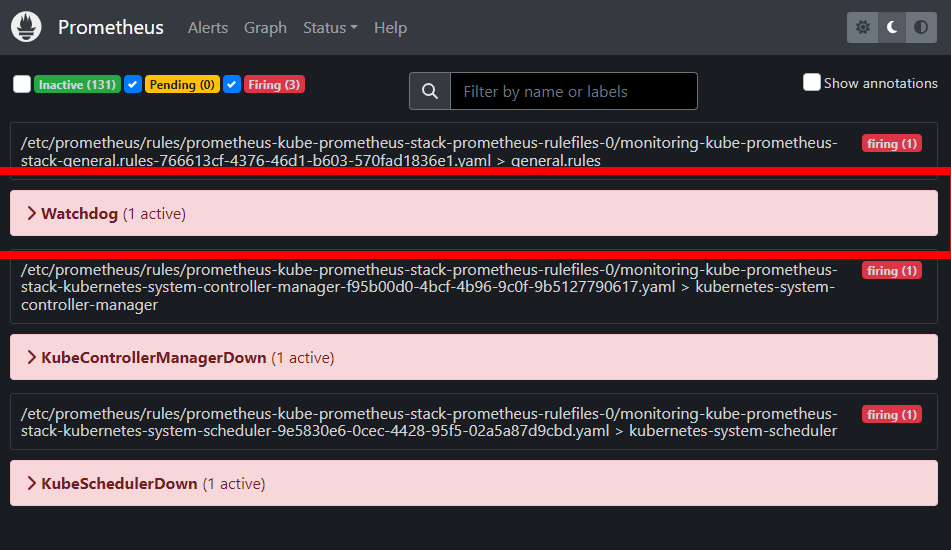Click the KubeControllerManagerDown alert name
Image resolution: width=951 pixels, height=550 pixels.
[153, 358]
